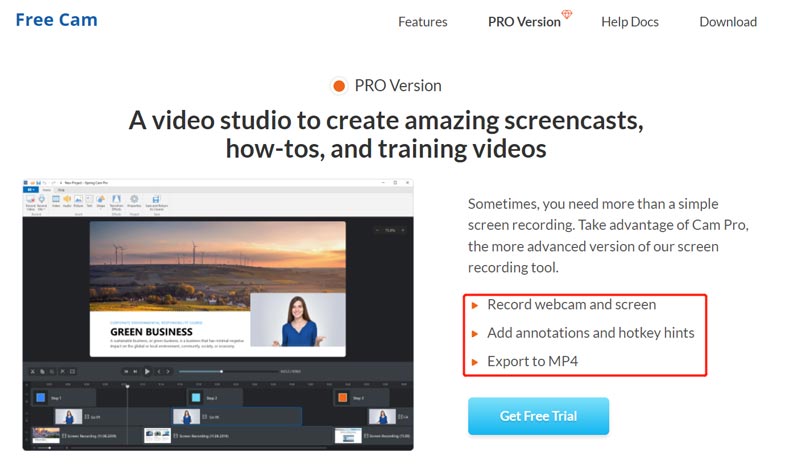Jump to next clip in playback controls
The width and height of the screenshot is (800, 467).
pyautogui.click(x=136, y=372)
